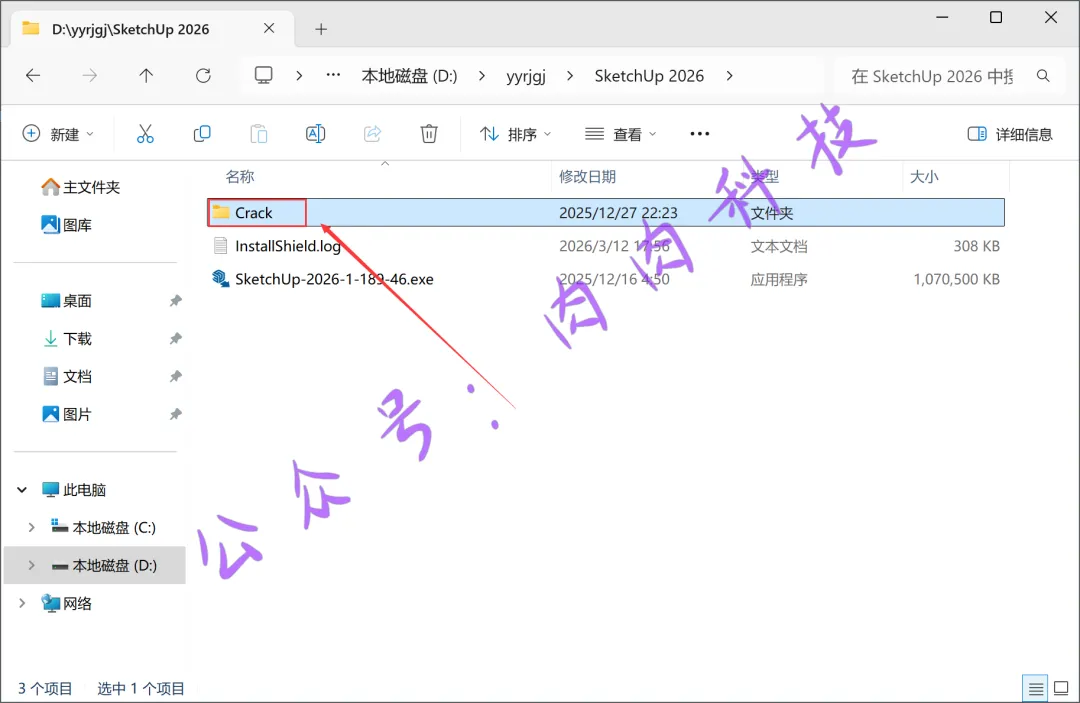
Task: Toggle the 详细信息 details pane
Action: tap(1010, 134)
